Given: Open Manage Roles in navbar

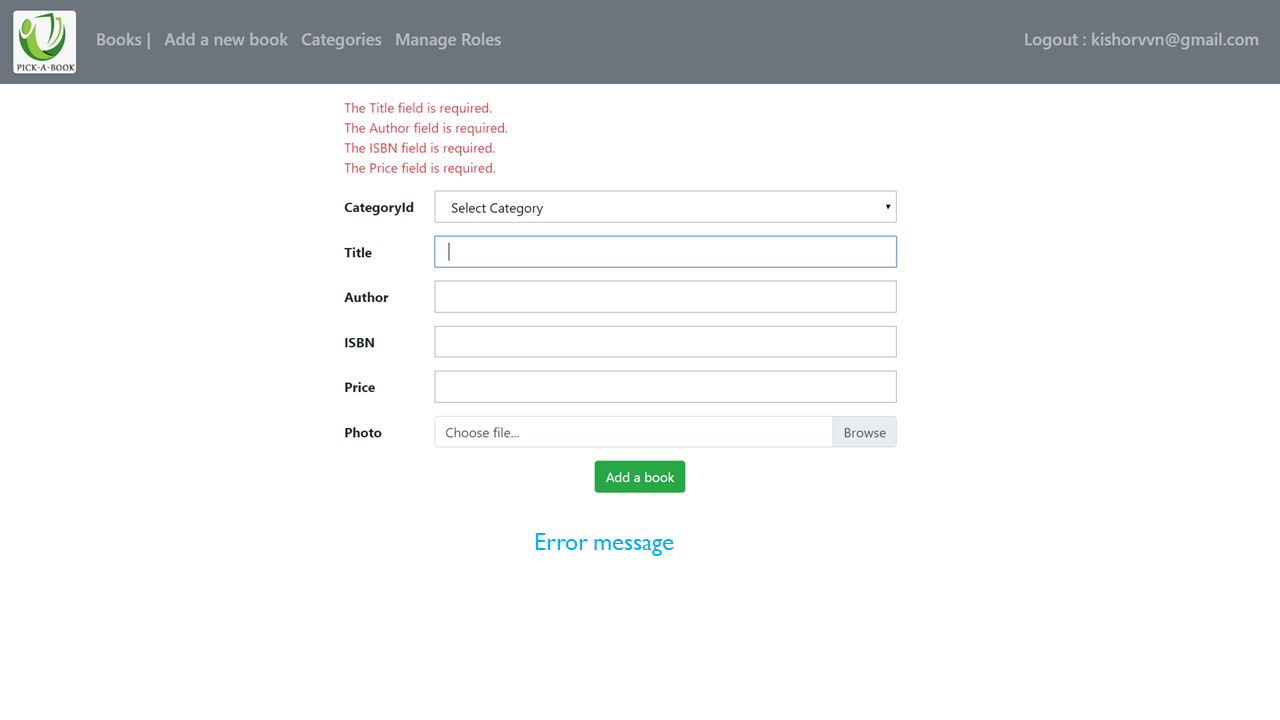Looking at the screenshot, I should pyautogui.click(x=448, y=40).
